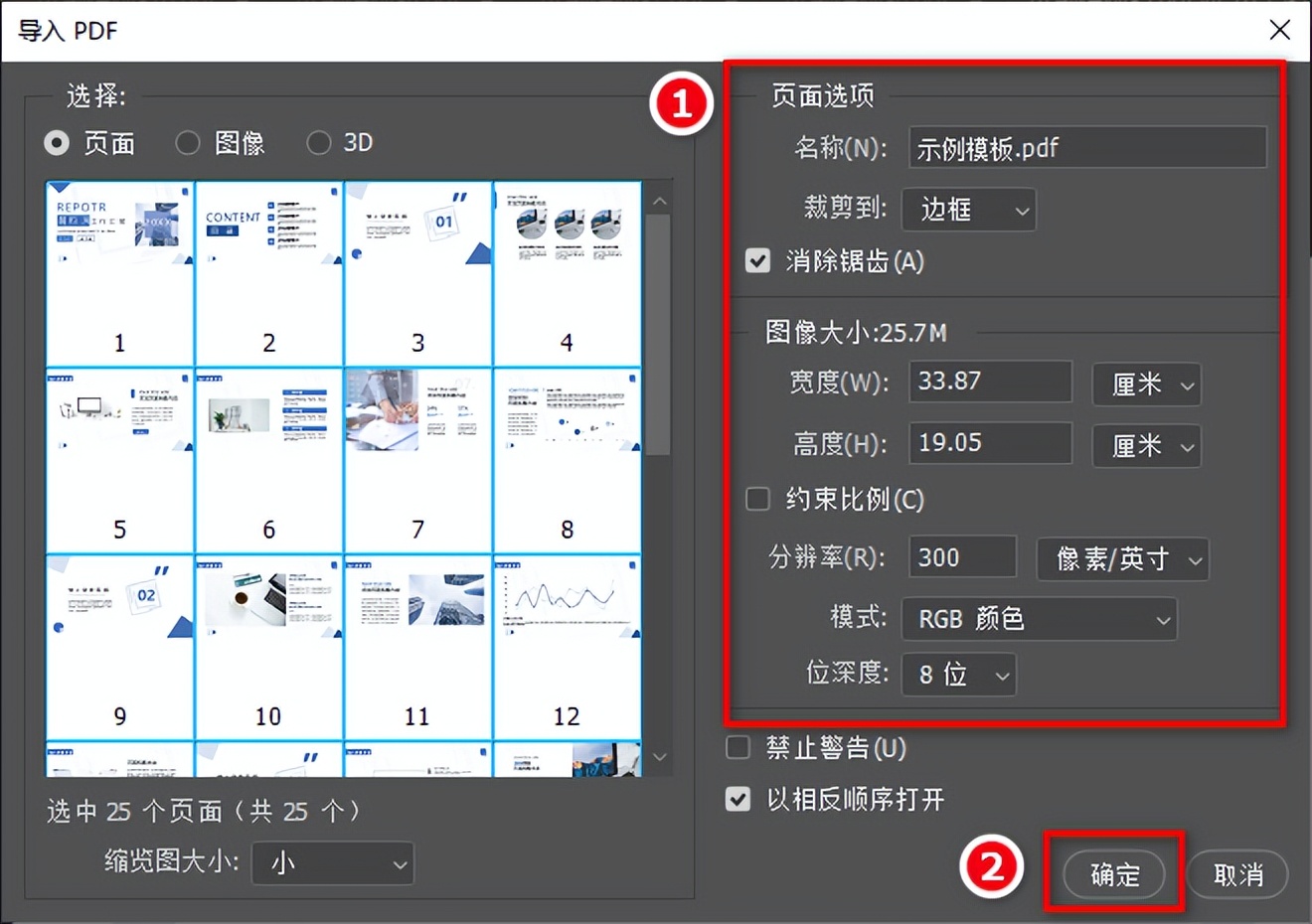Switch to the 3D import option
This screenshot has height=924, width=1312.
(x=319, y=143)
